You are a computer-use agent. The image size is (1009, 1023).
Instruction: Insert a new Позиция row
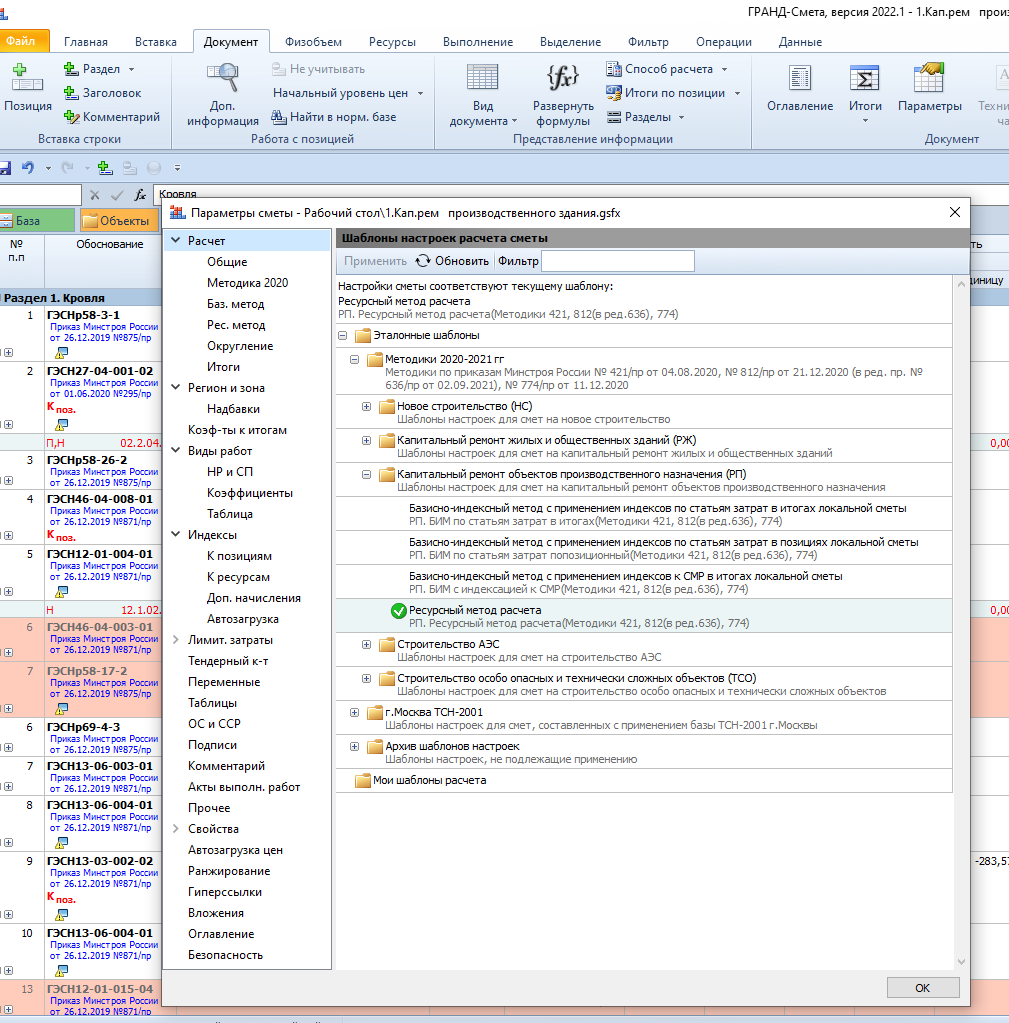(27, 87)
